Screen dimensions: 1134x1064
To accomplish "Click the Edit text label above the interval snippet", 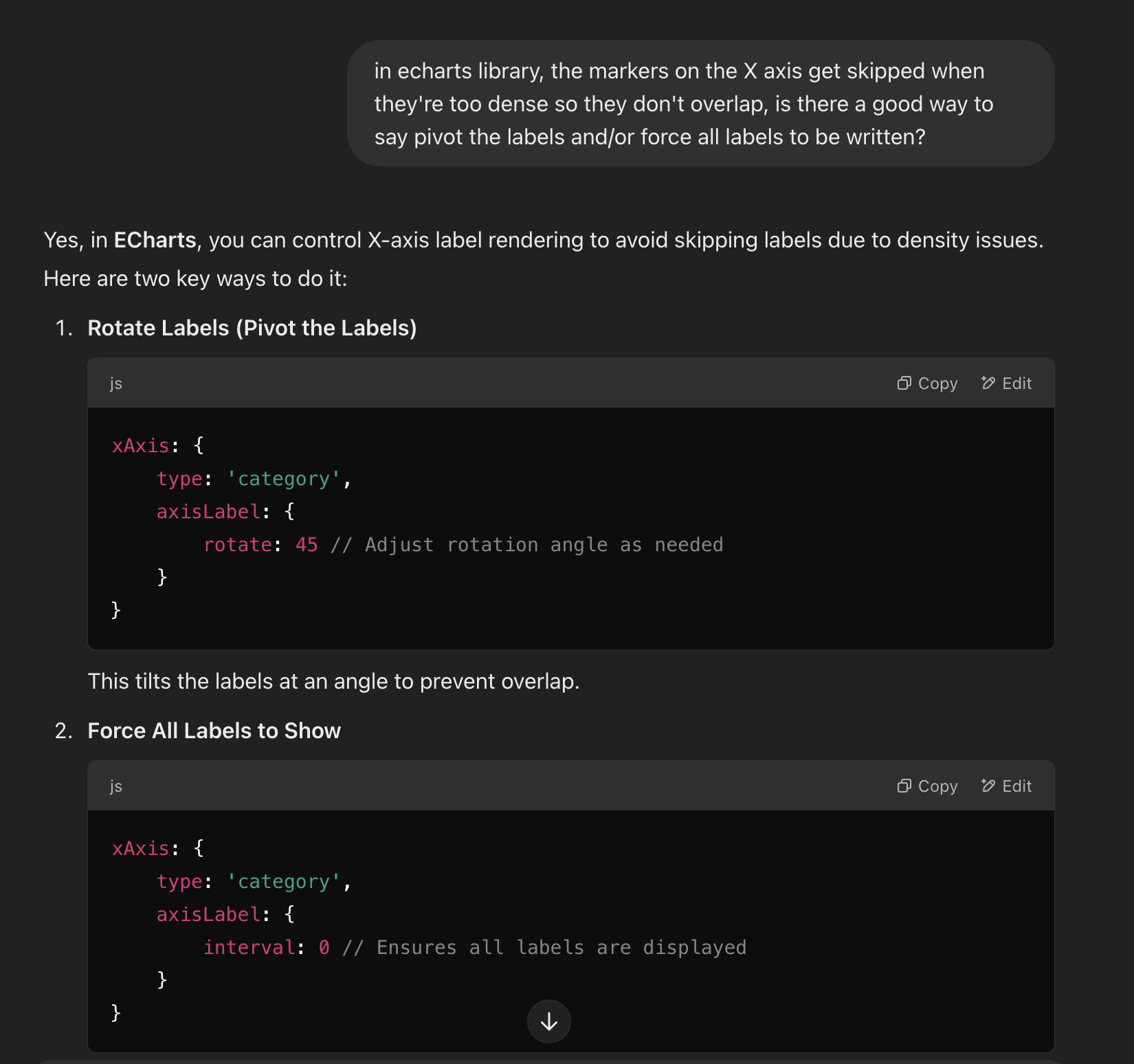I will click(1016, 786).
